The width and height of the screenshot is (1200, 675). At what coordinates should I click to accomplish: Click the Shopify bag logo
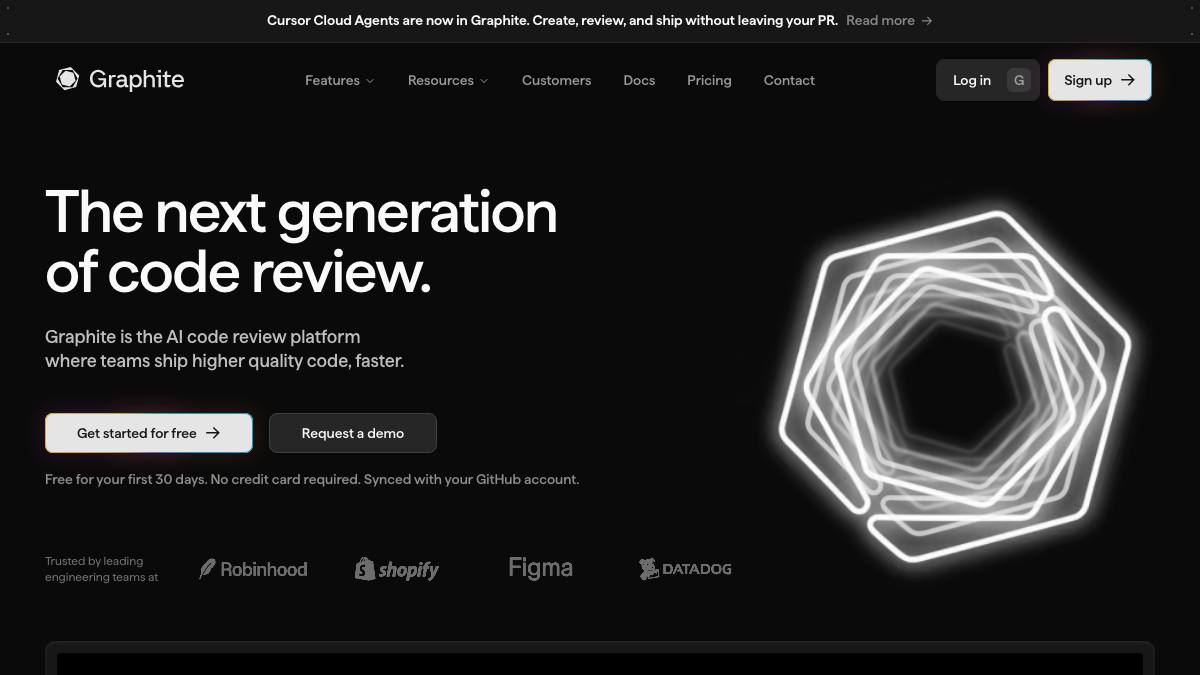point(365,569)
